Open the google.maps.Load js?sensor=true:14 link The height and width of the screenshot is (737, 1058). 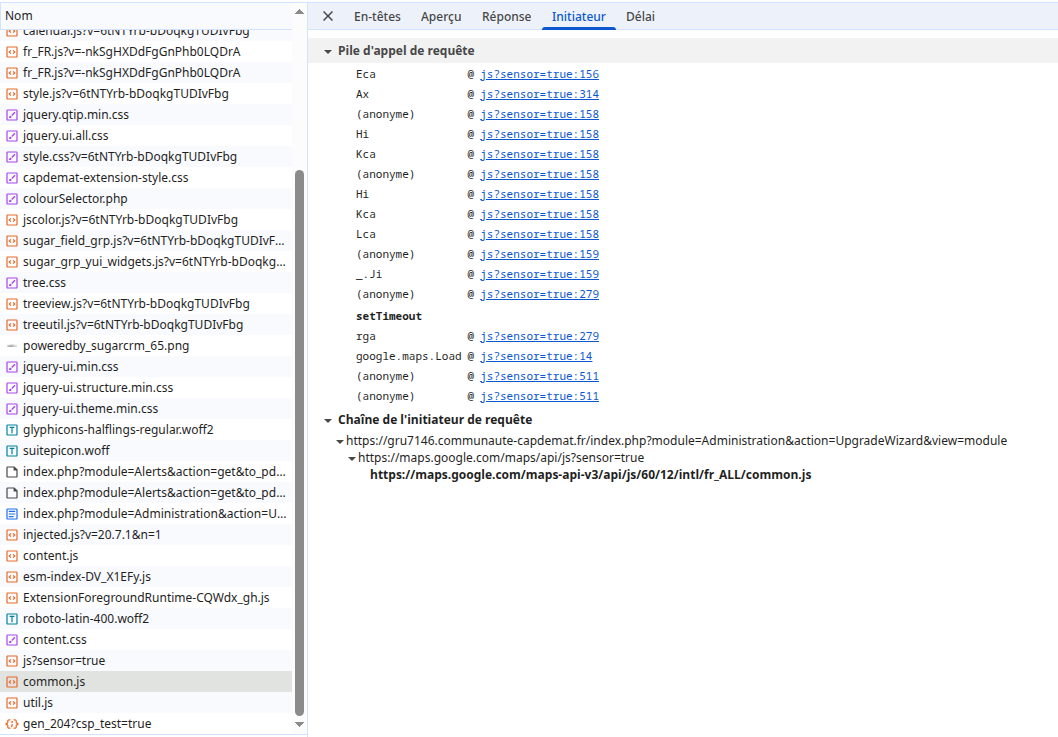click(536, 356)
